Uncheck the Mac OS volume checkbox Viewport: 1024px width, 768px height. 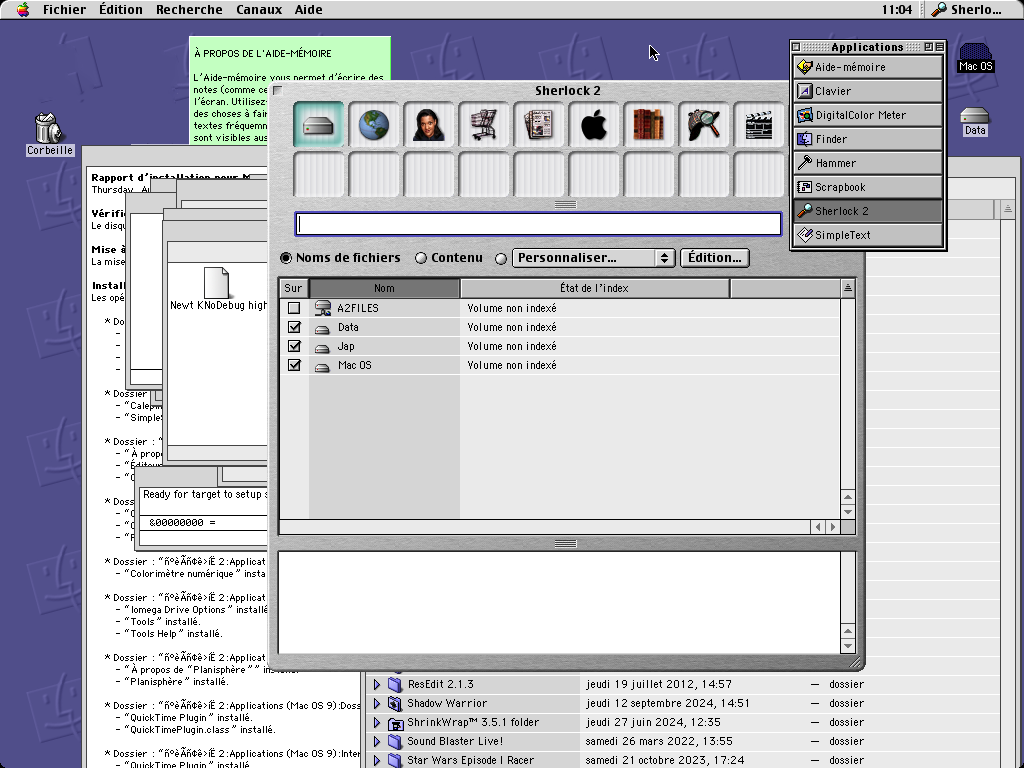294,365
